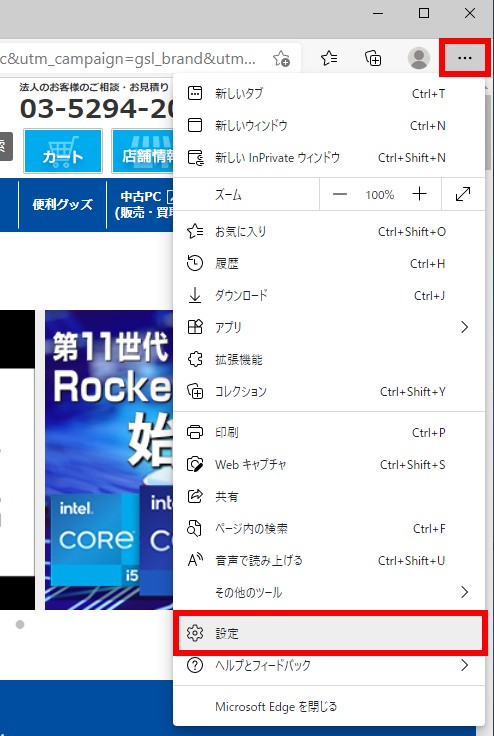Click the address bar URL text
The image size is (494, 736).
128,59
